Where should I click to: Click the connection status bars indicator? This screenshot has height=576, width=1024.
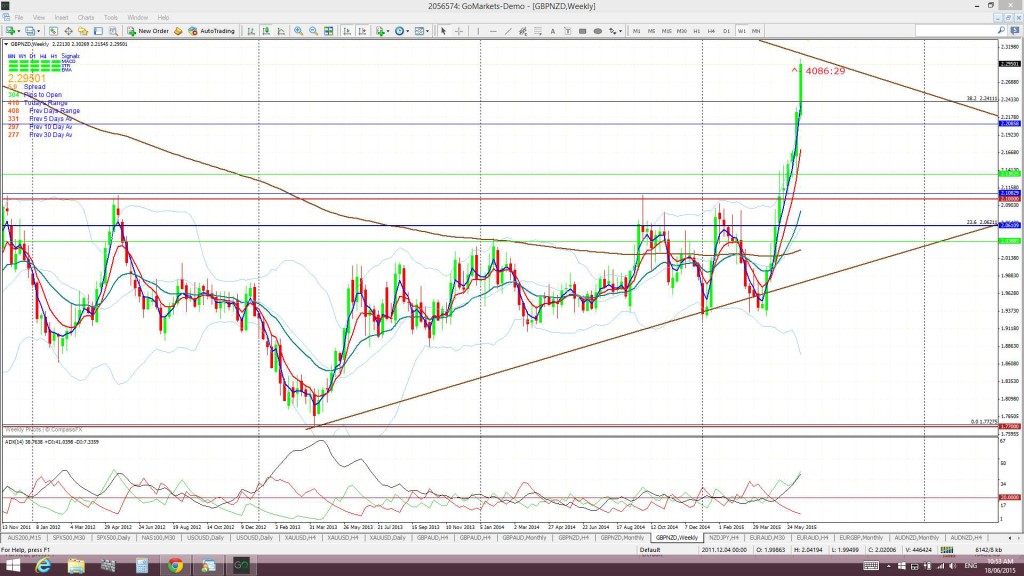click(946, 550)
